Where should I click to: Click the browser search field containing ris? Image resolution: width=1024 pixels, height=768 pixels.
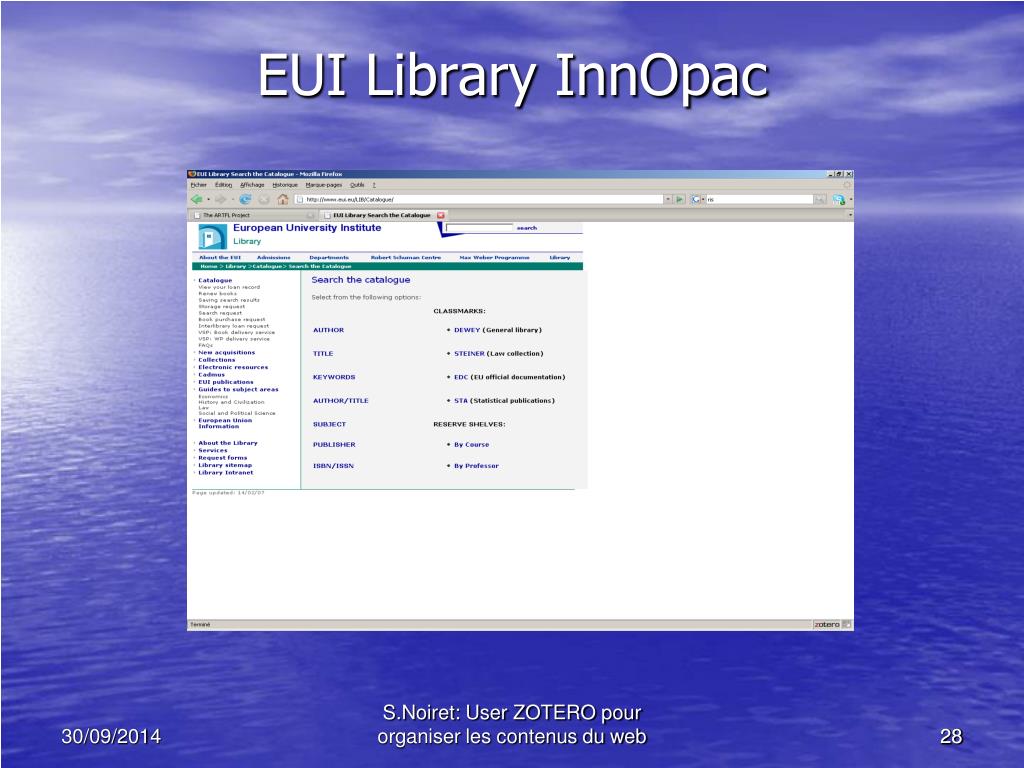click(x=759, y=199)
